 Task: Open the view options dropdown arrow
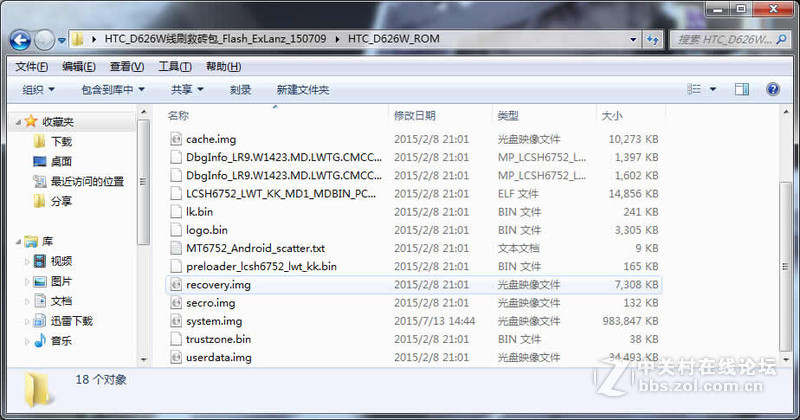point(713,89)
